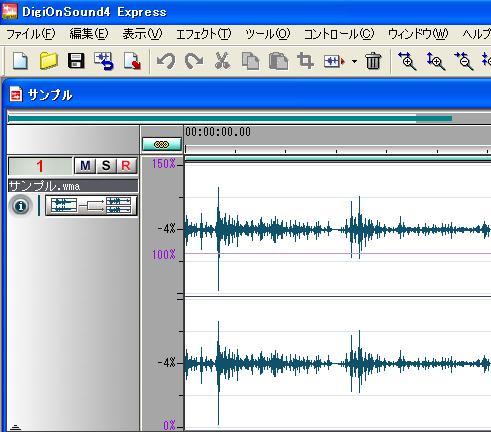491x432 pixels.
Task: Click the 0% scale label
Action: click(x=169, y=425)
